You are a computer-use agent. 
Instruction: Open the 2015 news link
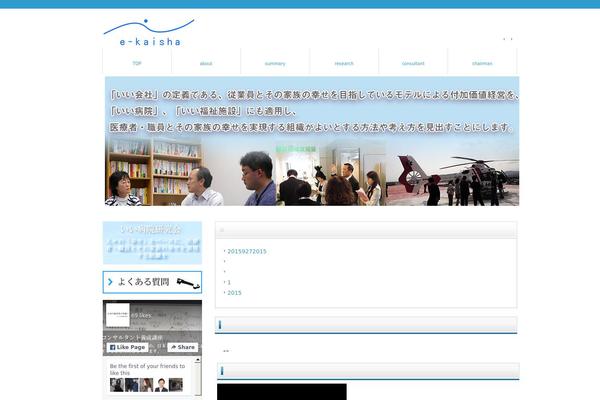pos(234,293)
